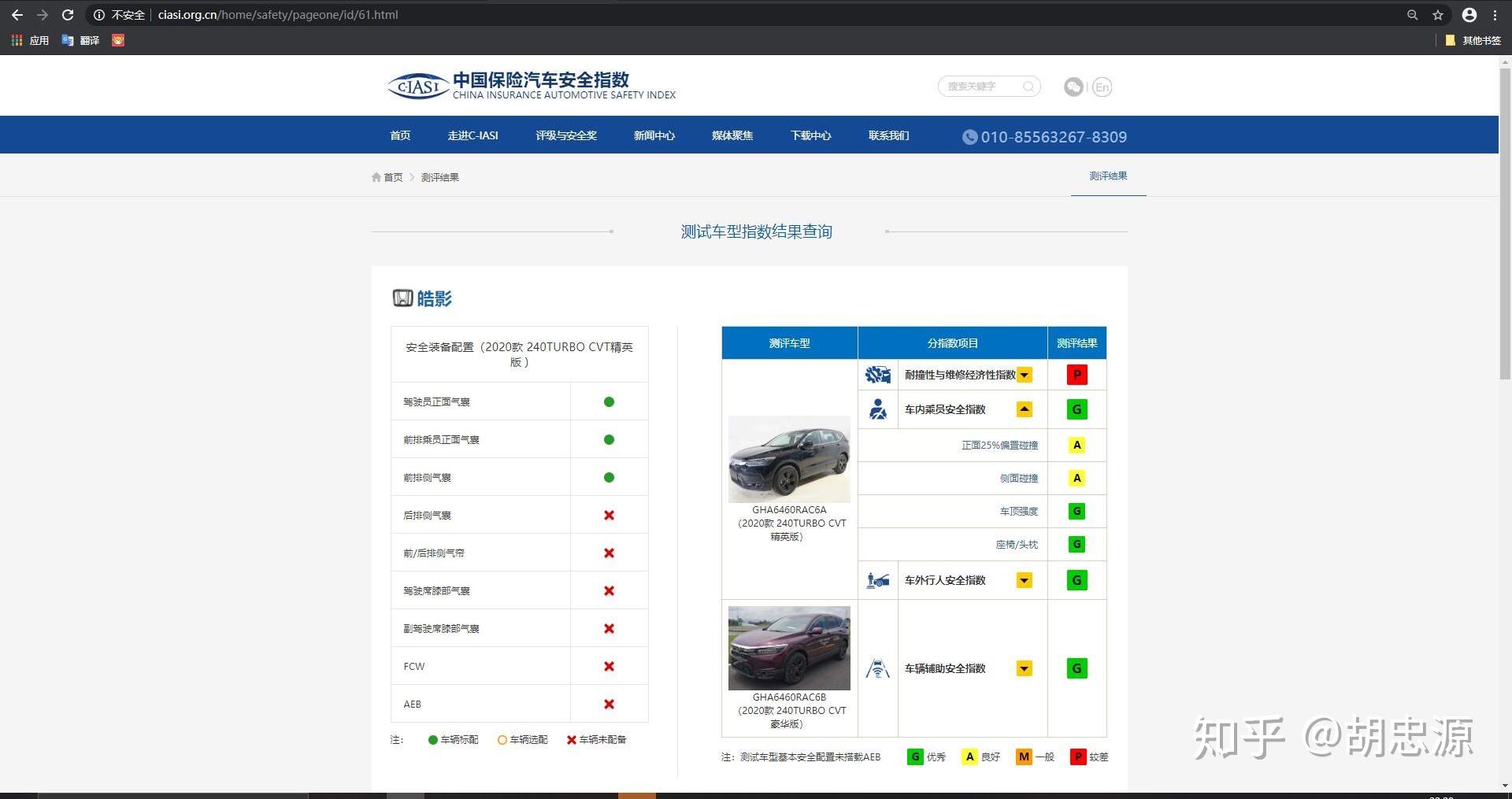
Task: Click the 首页 breadcrumb link
Action: [393, 177]
